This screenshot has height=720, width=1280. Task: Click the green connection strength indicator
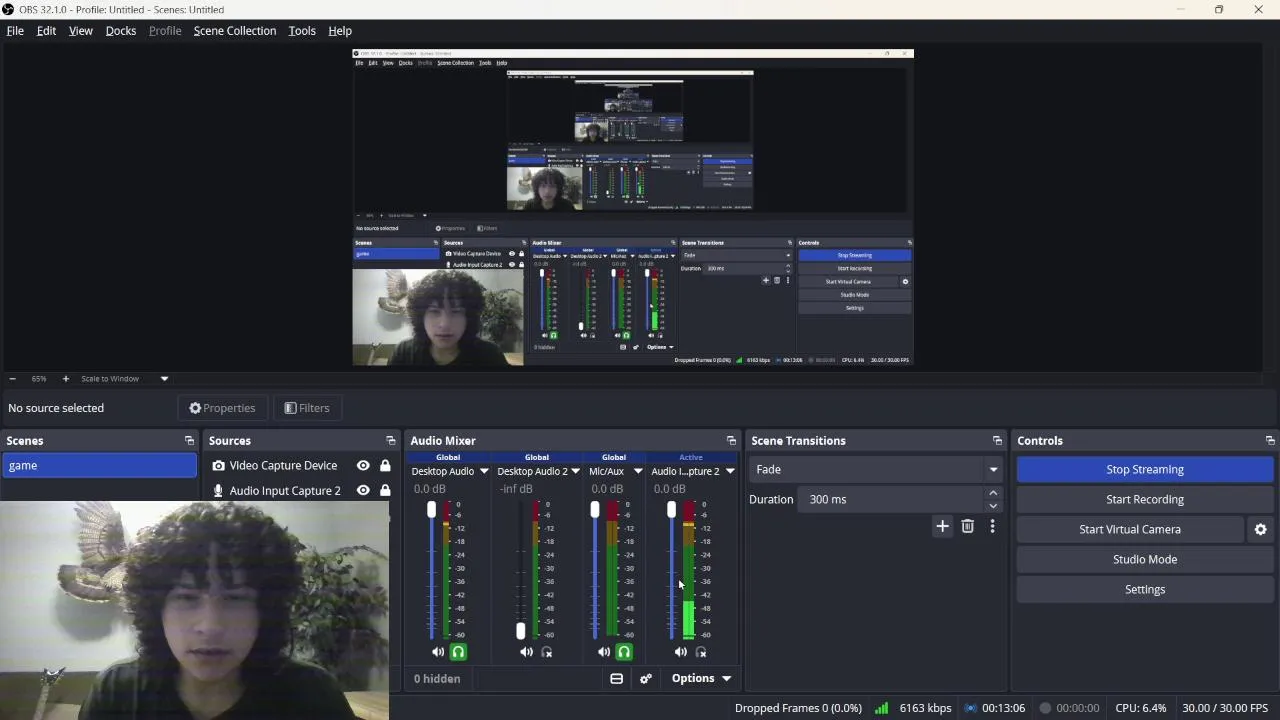(881, 708)
